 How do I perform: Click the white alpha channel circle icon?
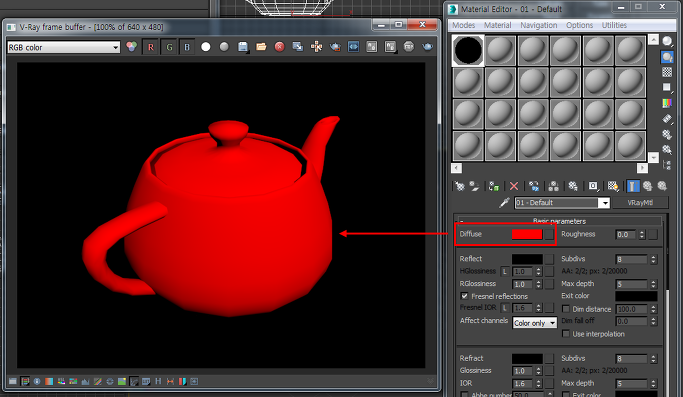206,47
